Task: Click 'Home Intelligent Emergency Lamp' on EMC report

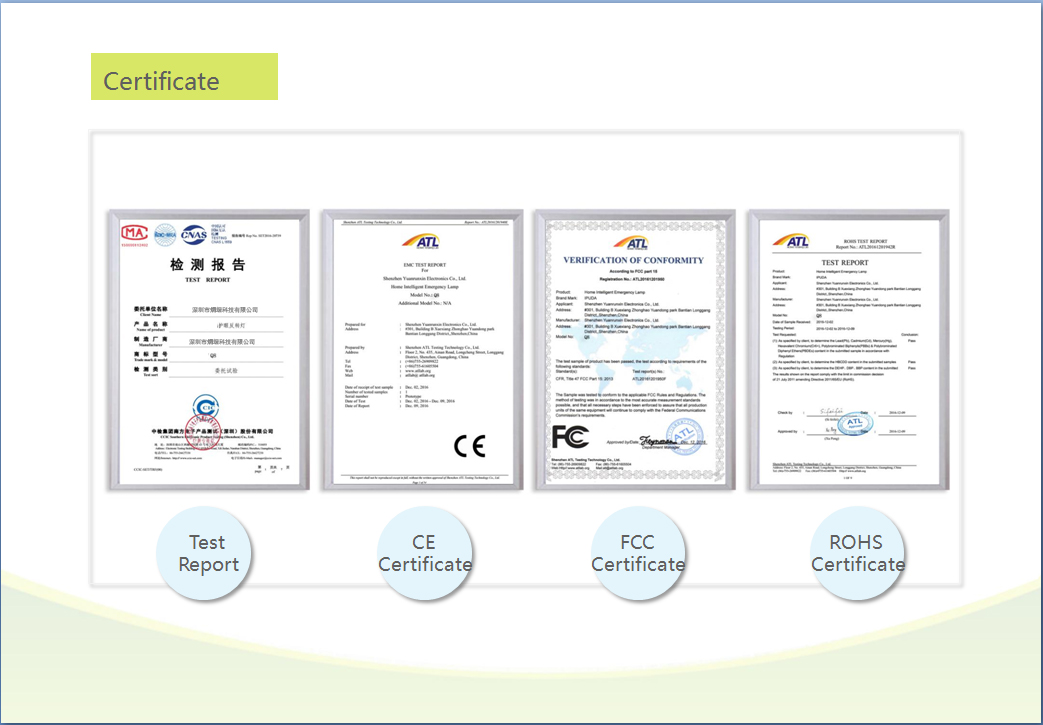Action: [424, 286]
